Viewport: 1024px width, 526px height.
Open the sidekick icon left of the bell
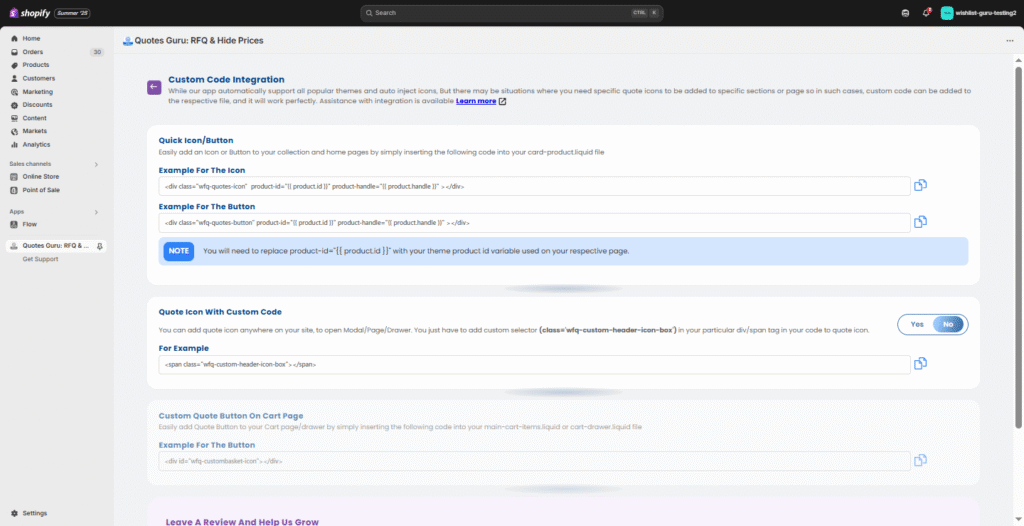pos(905,13)
